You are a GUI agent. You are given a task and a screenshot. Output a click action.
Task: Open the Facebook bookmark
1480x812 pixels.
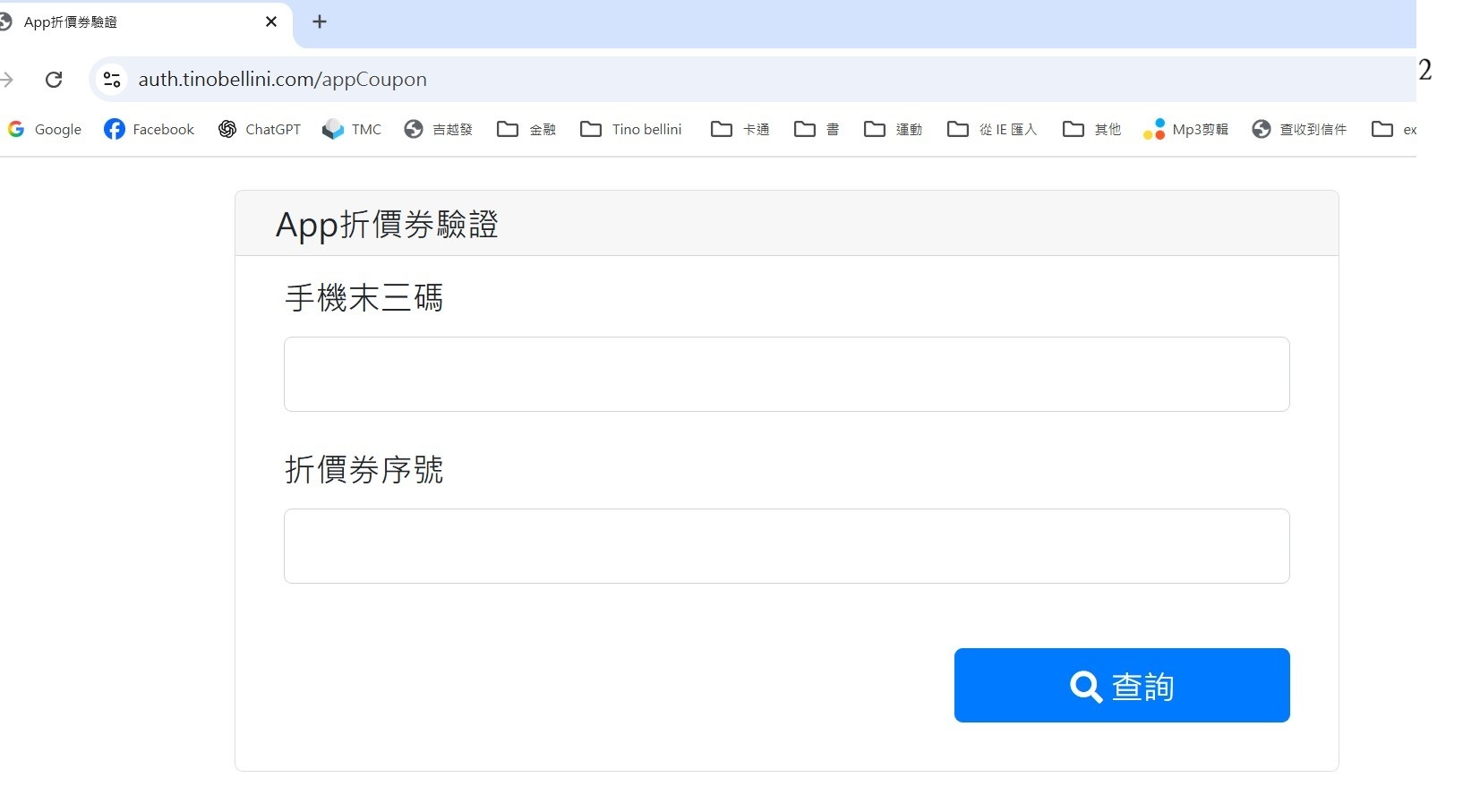pyautogui.click(x=150, y=130)
